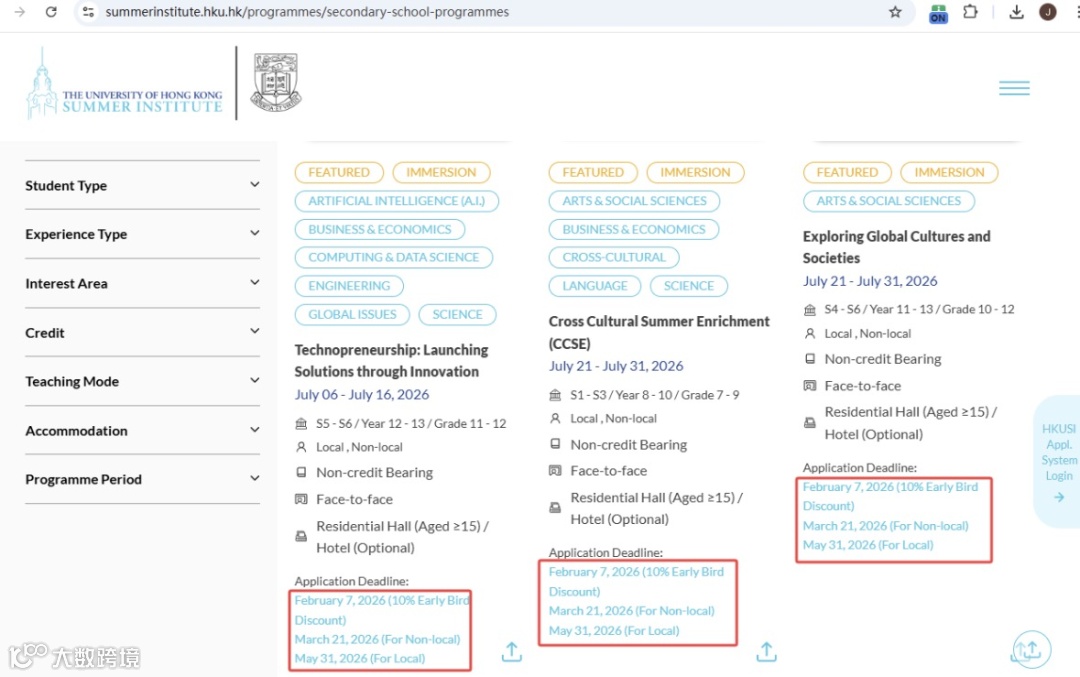Select ARTS & SOCIAL SCIENCES tag on Global Cultures card
This screenshot has width=1080, height=677.
pyautogui.click(x=889, y=201)
